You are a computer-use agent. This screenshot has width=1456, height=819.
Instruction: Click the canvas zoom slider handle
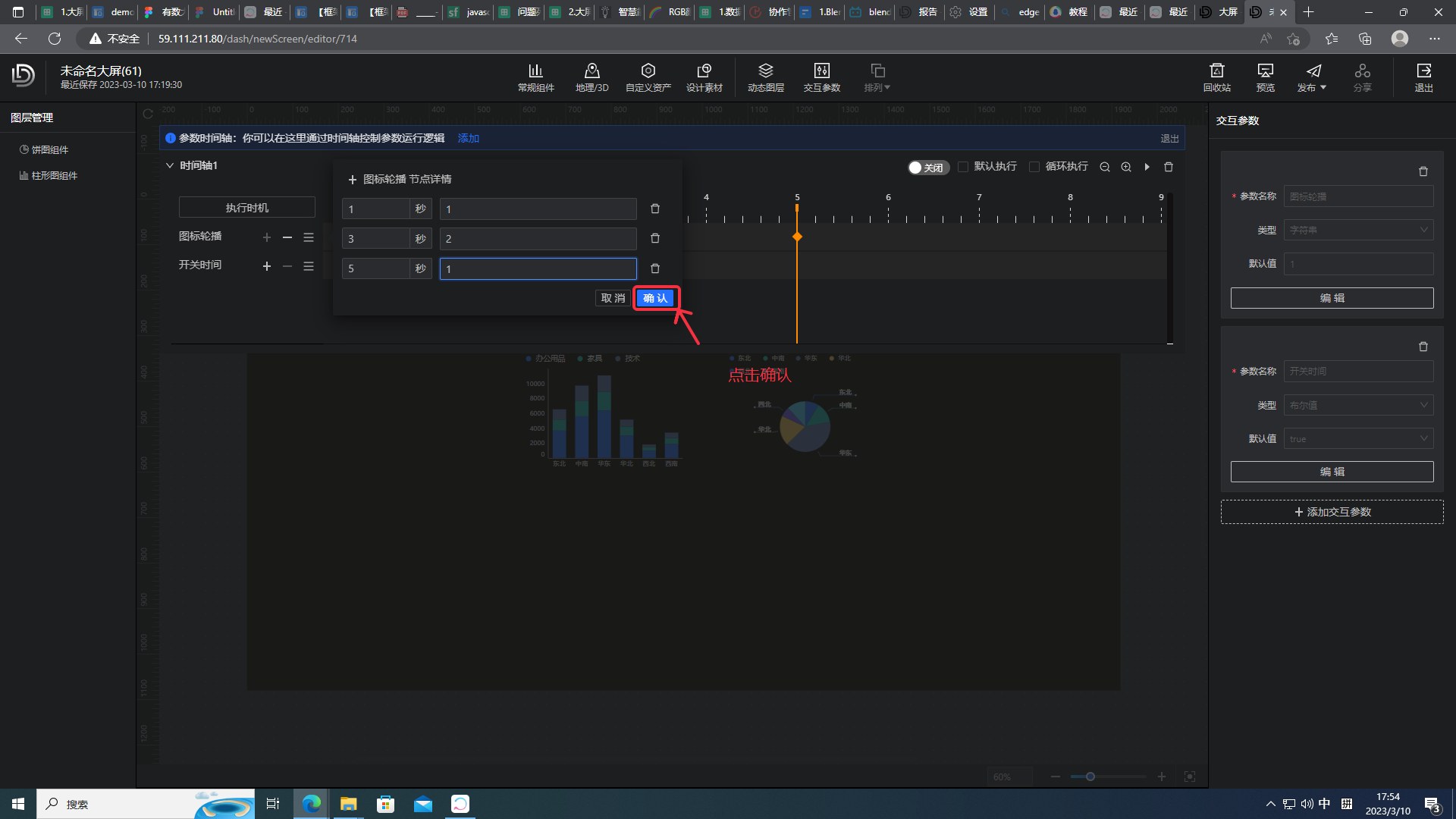click(1090, 777)
